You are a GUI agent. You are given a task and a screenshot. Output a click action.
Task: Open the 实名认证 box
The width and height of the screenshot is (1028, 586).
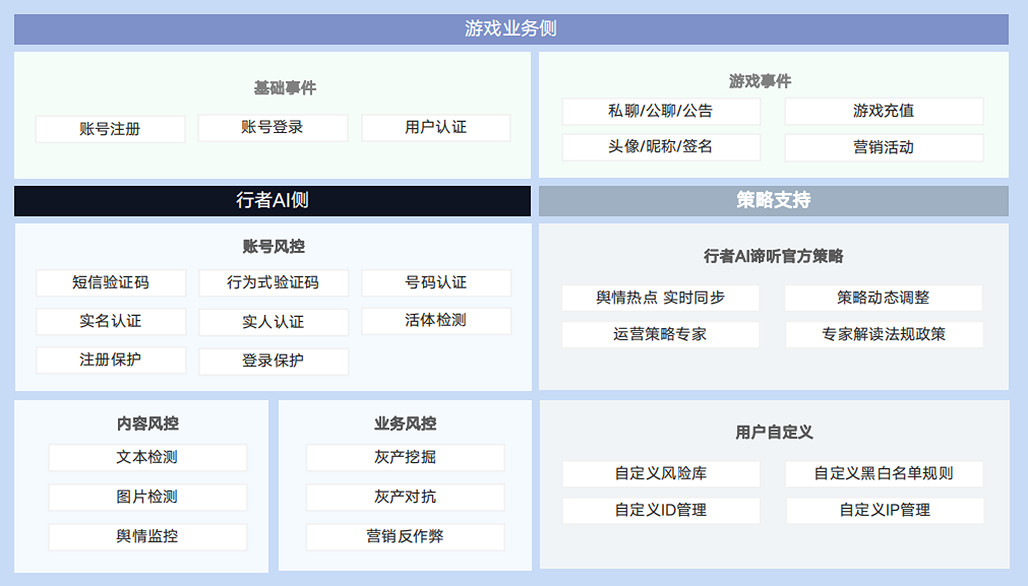point(110,322)
